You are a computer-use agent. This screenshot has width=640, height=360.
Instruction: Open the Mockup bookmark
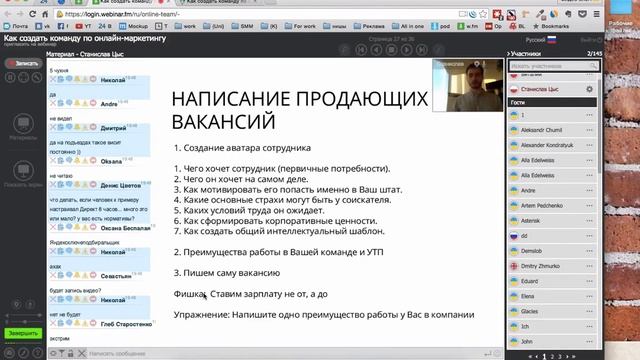pos(133,26)
